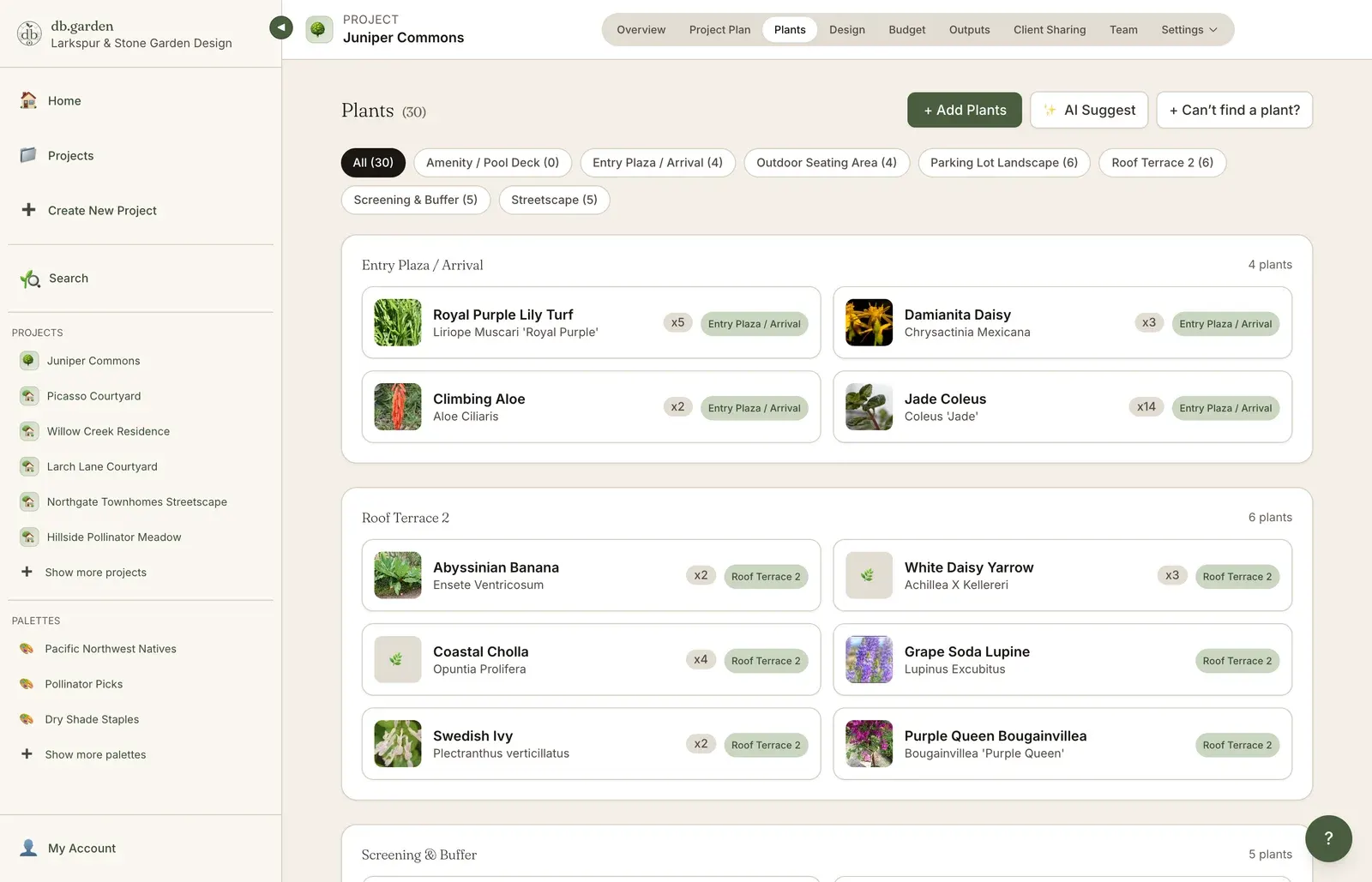Filter by Roof Terrace 2 (6)
The height and width of the screenshot is (882, 1372).
point(1163,163)
